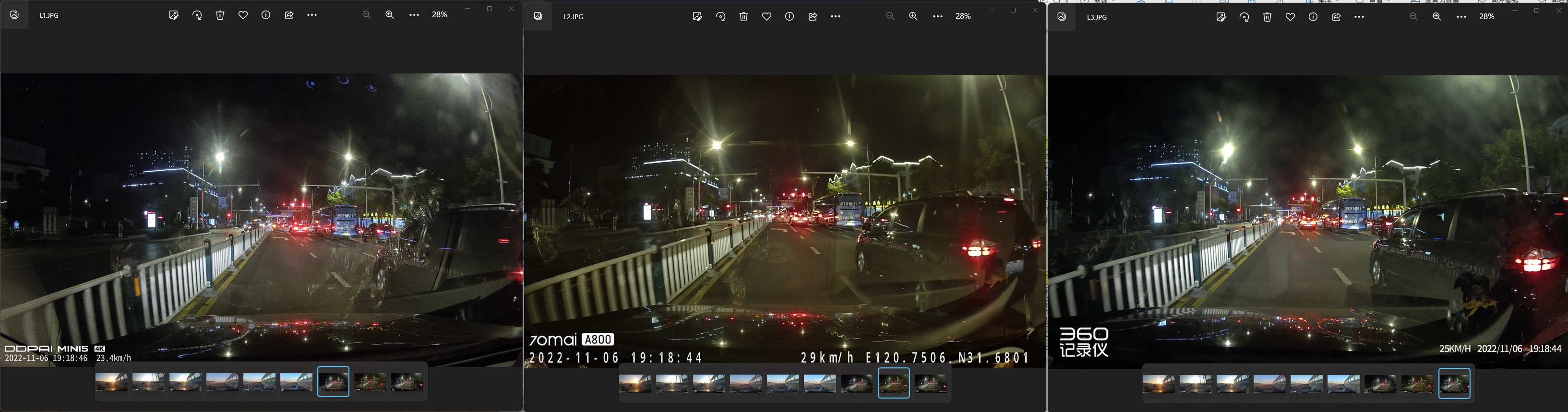Open the more menu beside Share in L1.JPG window
The image size is (1568, 412).
click(312, 15)
